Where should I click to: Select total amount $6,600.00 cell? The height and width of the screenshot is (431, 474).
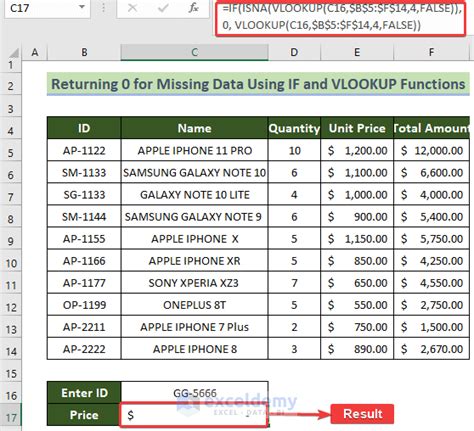tap(431, 172)
